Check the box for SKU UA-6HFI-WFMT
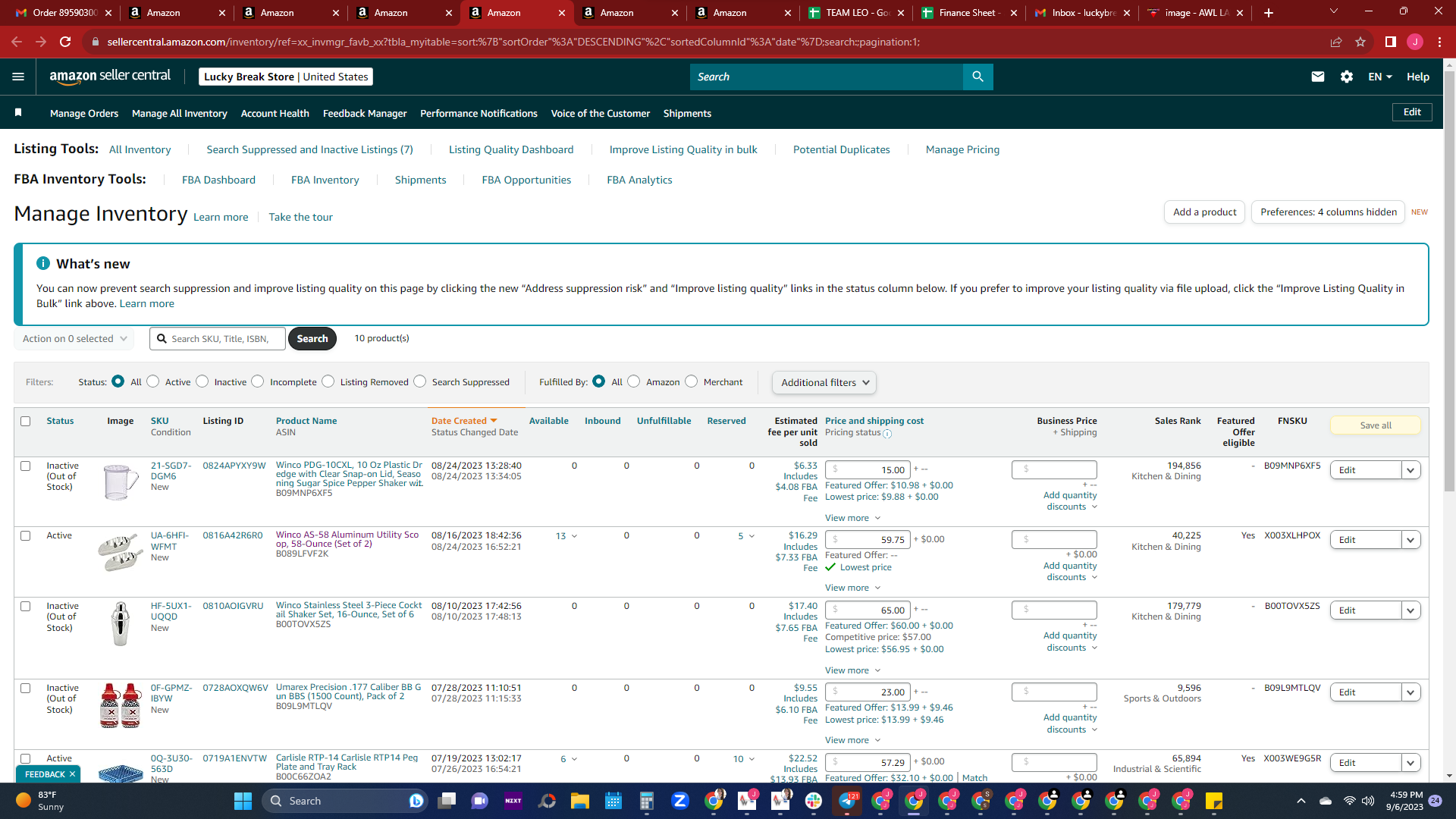Image resolution: width=1456 pixels, height=819 pixels. 26,535
